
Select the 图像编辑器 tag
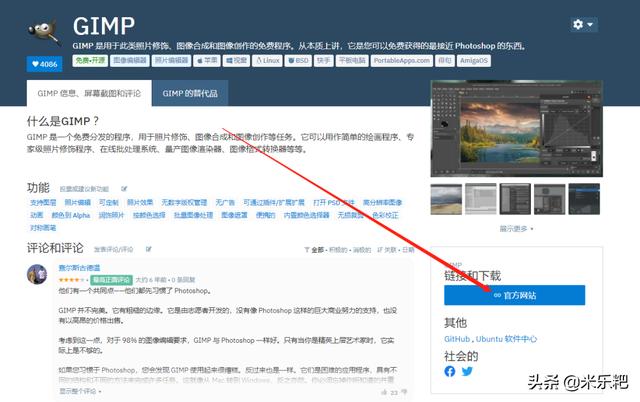pyautogui.click(x=130, y=60)
